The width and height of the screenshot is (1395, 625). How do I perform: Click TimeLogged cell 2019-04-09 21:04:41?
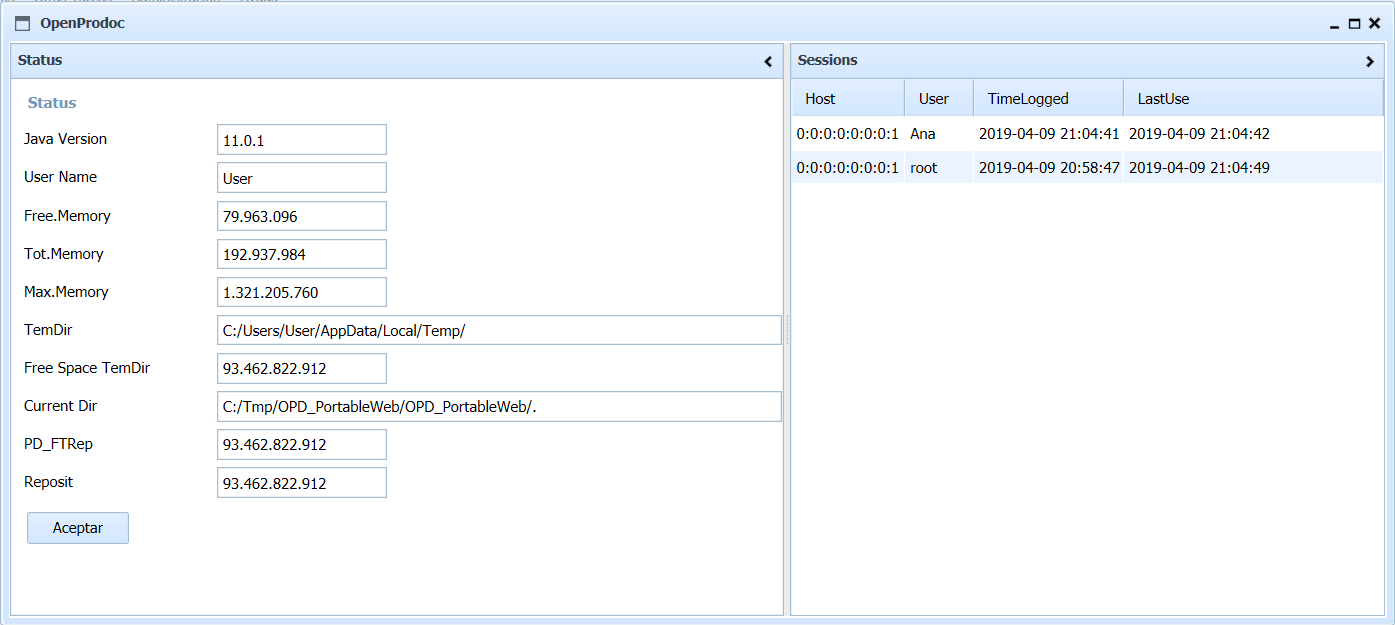[x=1049, y=134]
